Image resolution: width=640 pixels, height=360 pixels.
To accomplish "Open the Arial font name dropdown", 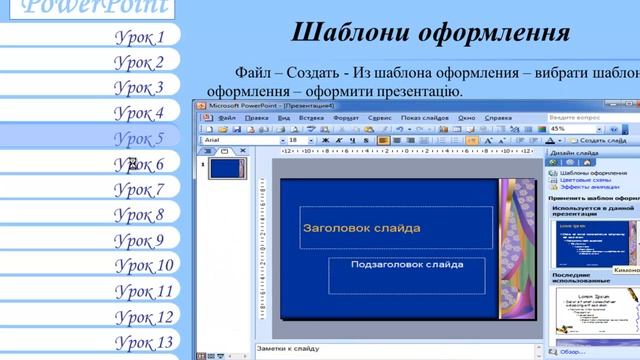I will (282, 140).
